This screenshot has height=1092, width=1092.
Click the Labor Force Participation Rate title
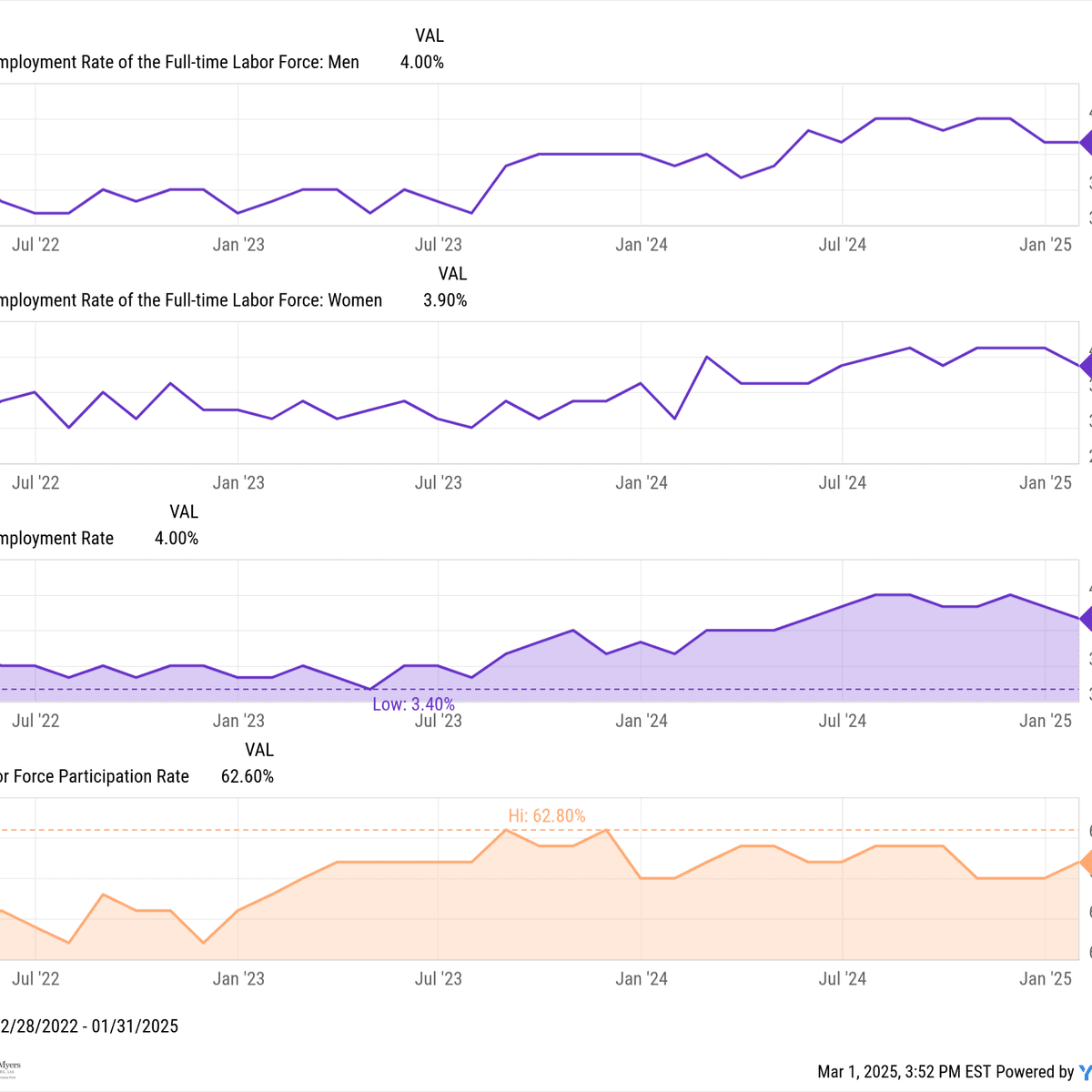(x=94, y=776)
